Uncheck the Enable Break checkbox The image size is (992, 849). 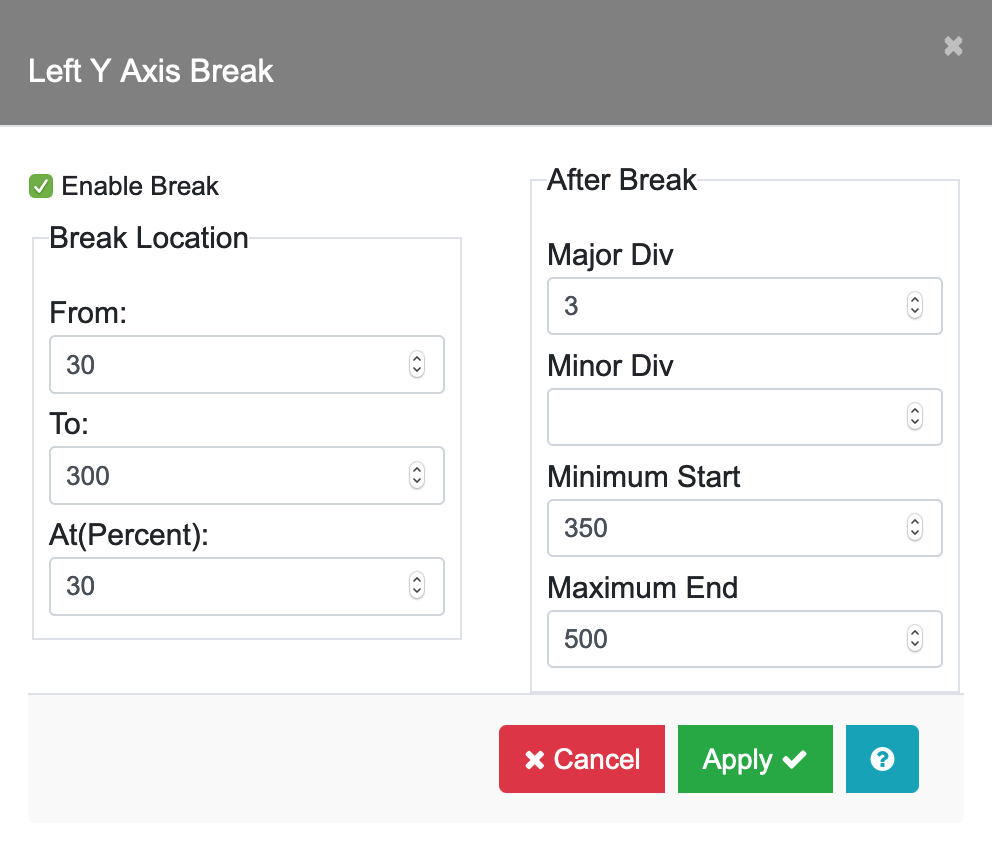point(41,186)
